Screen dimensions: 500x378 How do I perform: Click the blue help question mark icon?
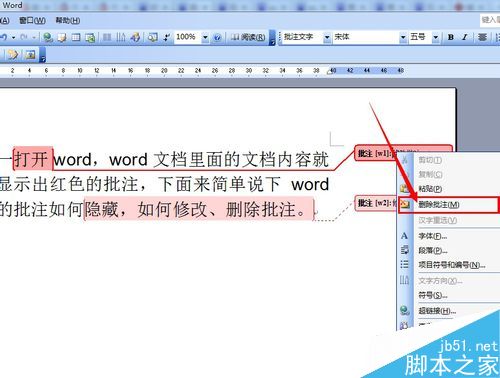(x=217, y=38)
